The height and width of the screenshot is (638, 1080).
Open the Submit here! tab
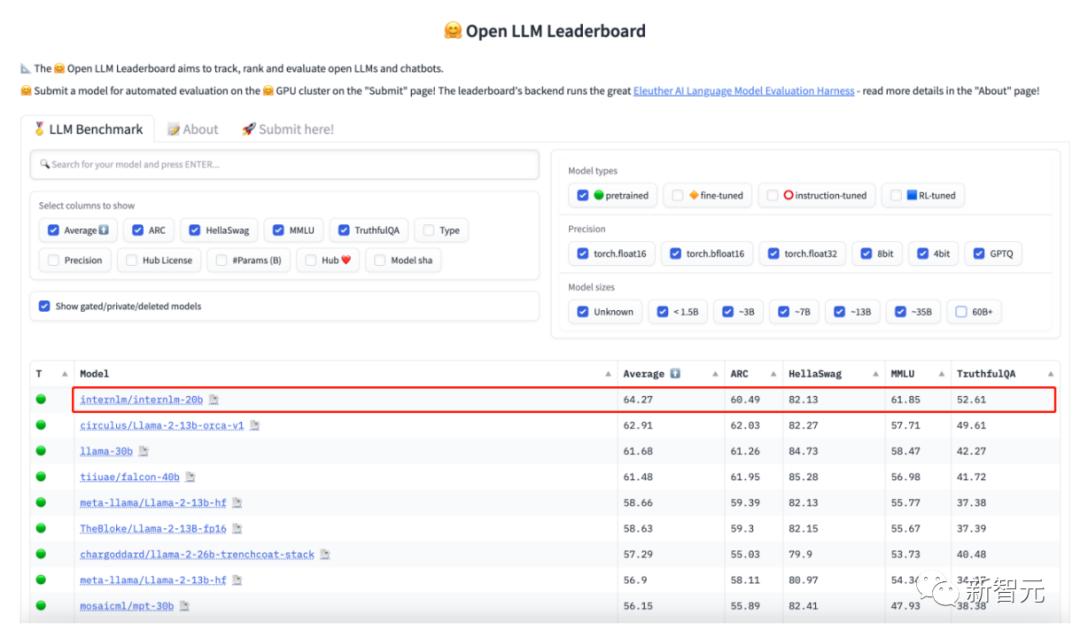coord(288,130)
